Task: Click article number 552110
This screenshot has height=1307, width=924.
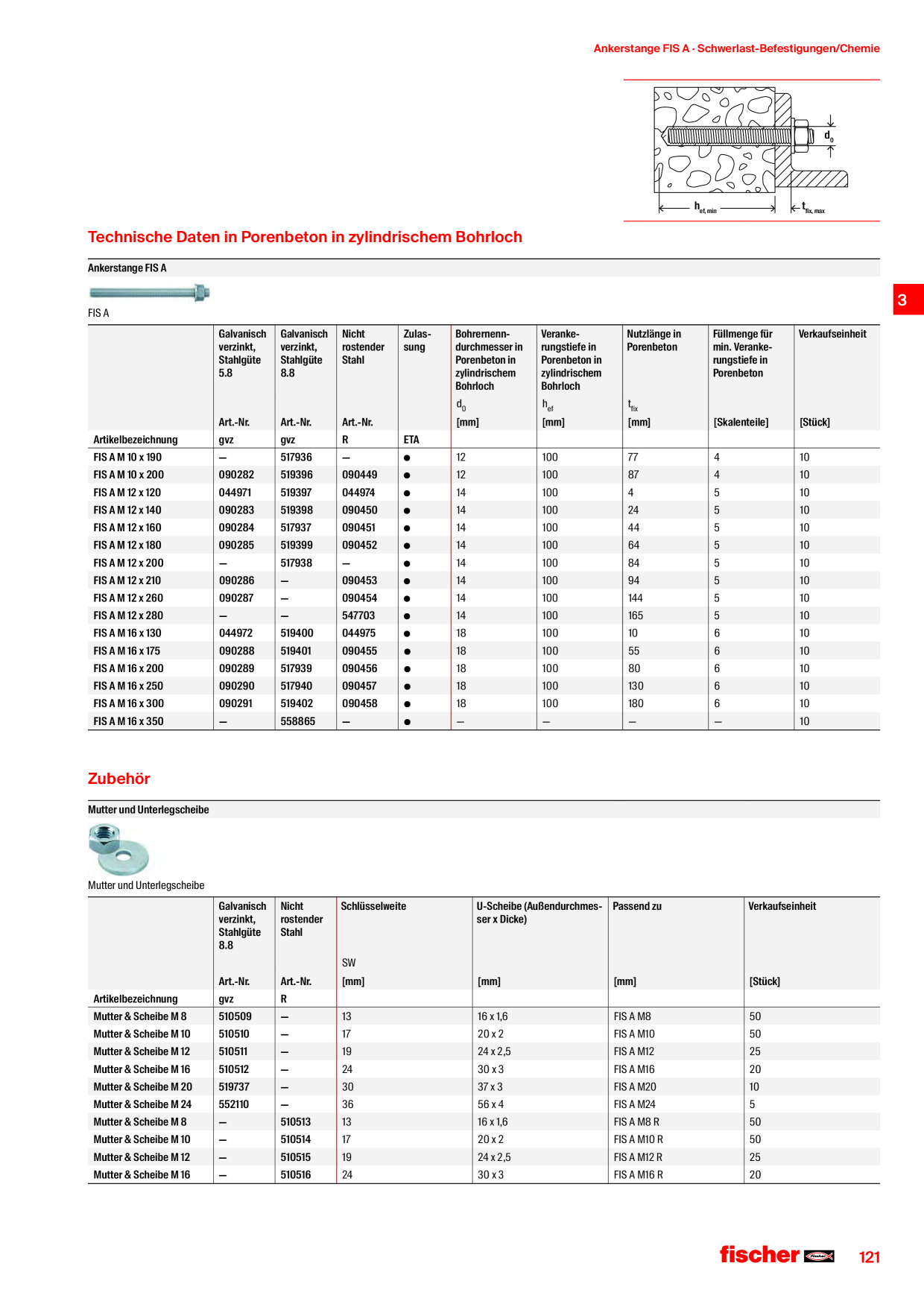Action: click(234, 1104)
